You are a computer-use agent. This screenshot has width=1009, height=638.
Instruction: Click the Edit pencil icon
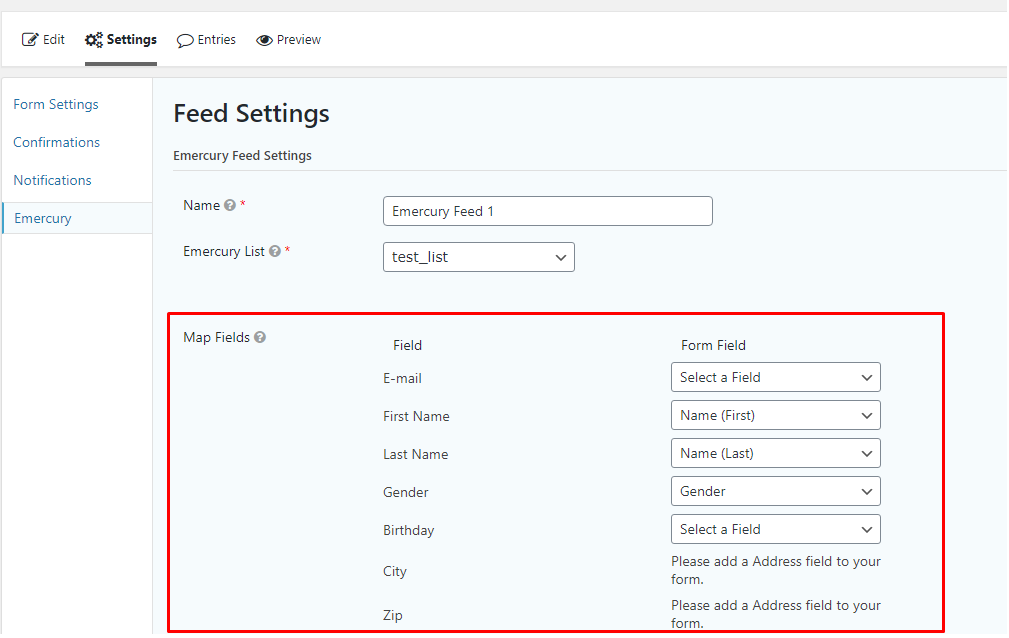click(x=30, y=40)
